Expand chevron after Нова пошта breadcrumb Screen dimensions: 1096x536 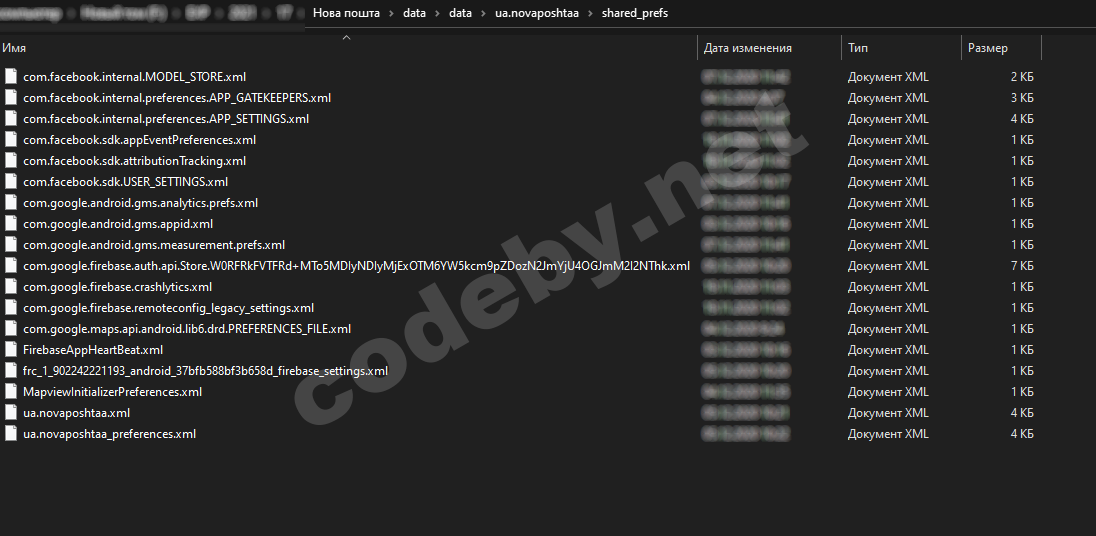click(392, 13)
